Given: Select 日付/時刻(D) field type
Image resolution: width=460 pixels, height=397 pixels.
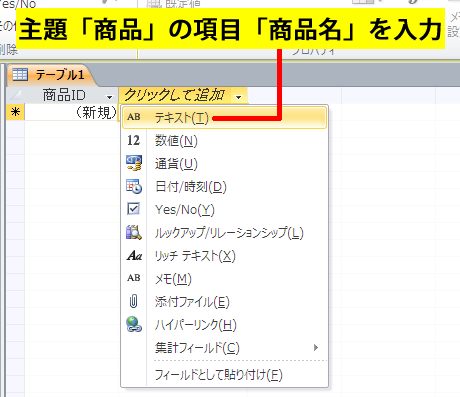Looking at the screenshot, I should (224, 187).
